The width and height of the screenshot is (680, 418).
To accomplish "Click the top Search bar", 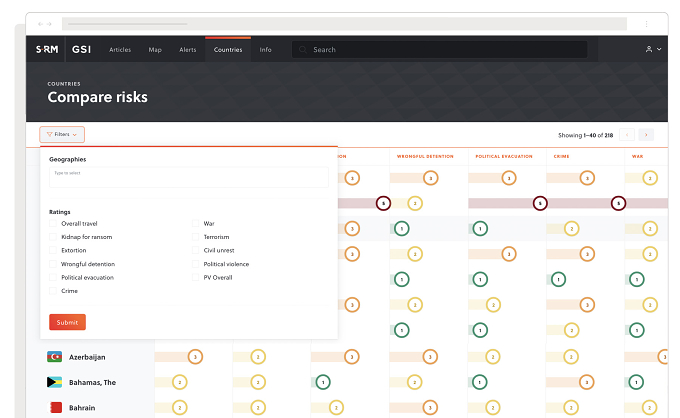I will 440,49.
